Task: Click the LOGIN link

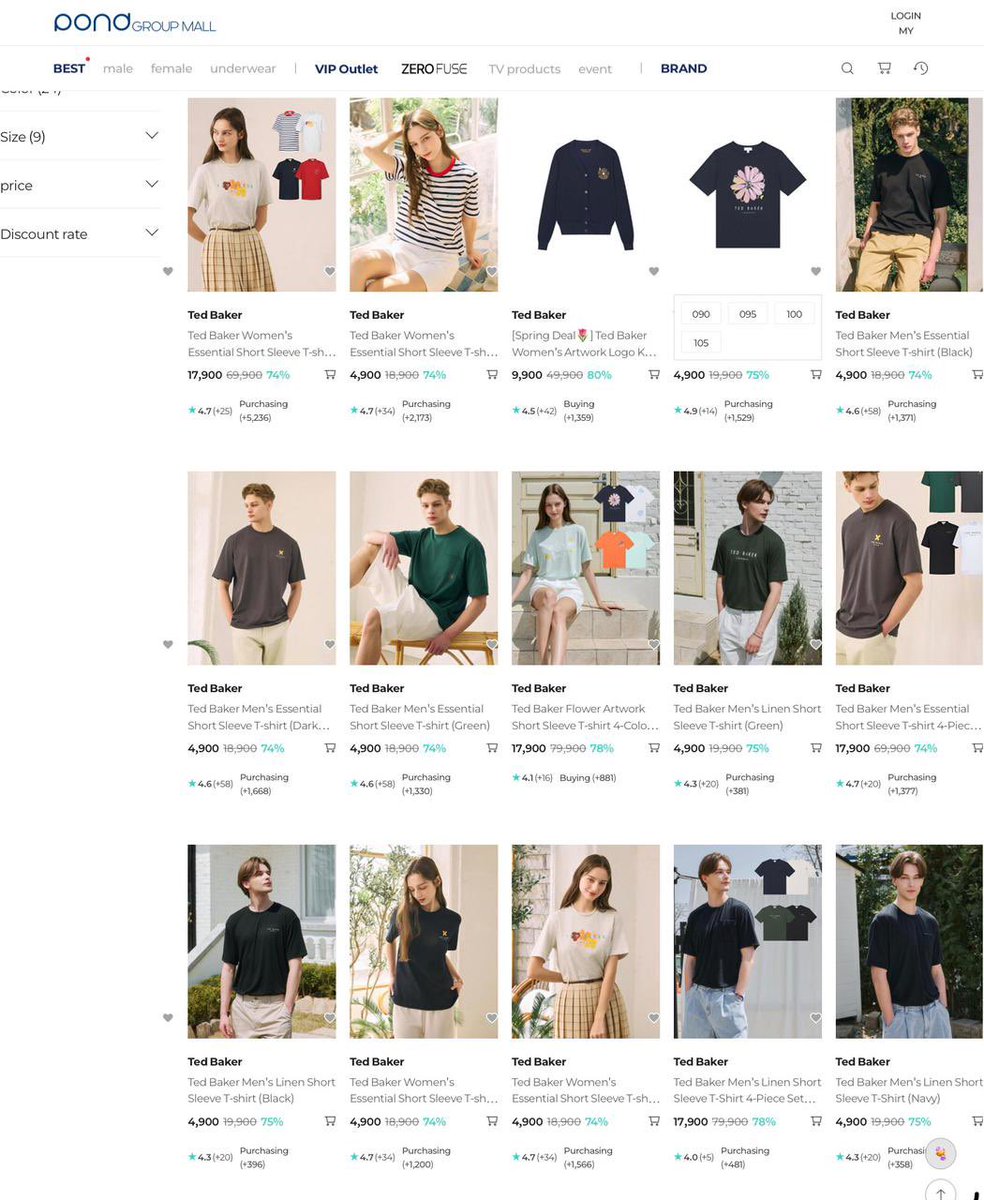Action: (906, 16)
